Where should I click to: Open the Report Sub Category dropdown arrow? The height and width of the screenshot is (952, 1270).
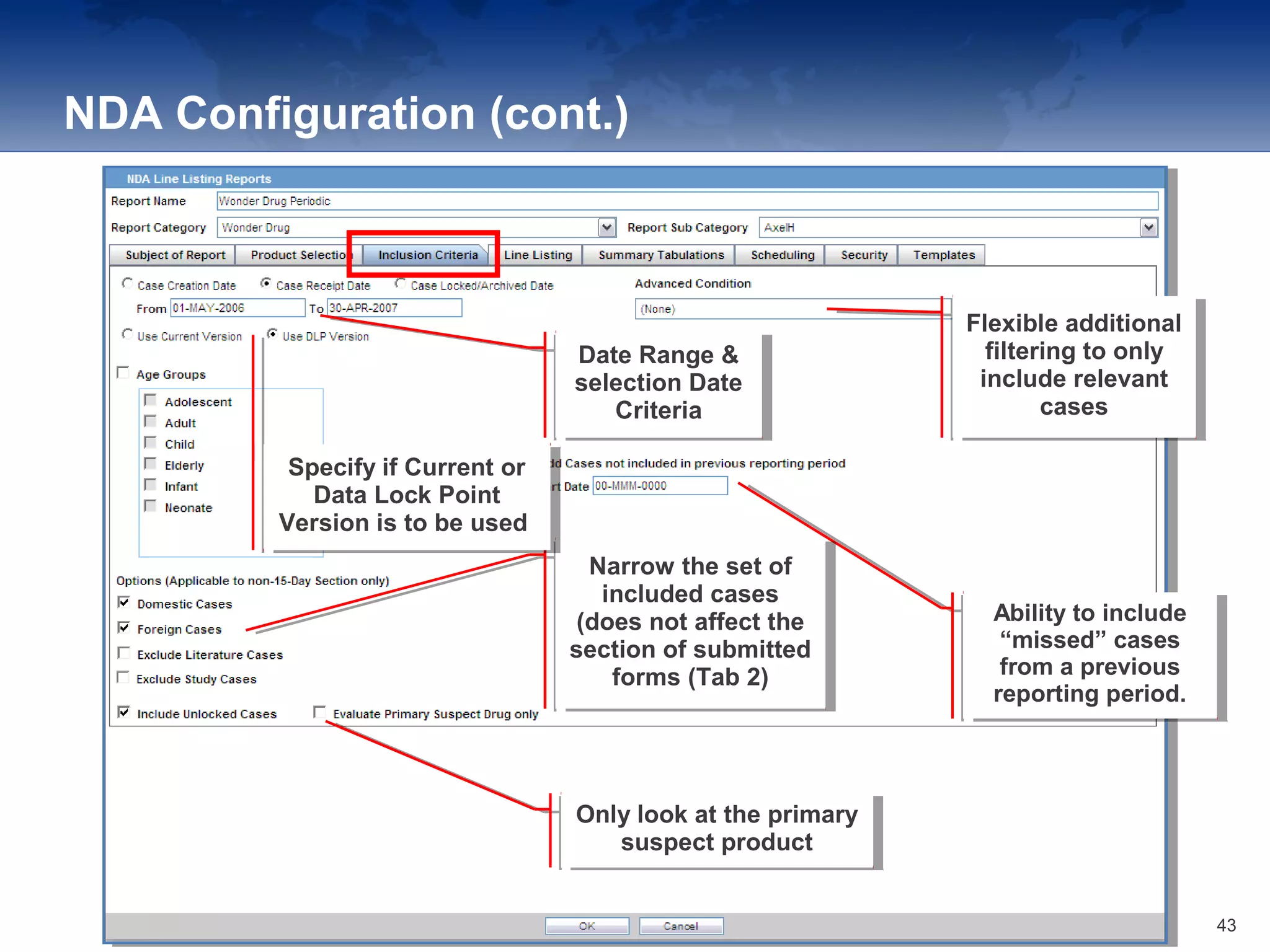1149,227
